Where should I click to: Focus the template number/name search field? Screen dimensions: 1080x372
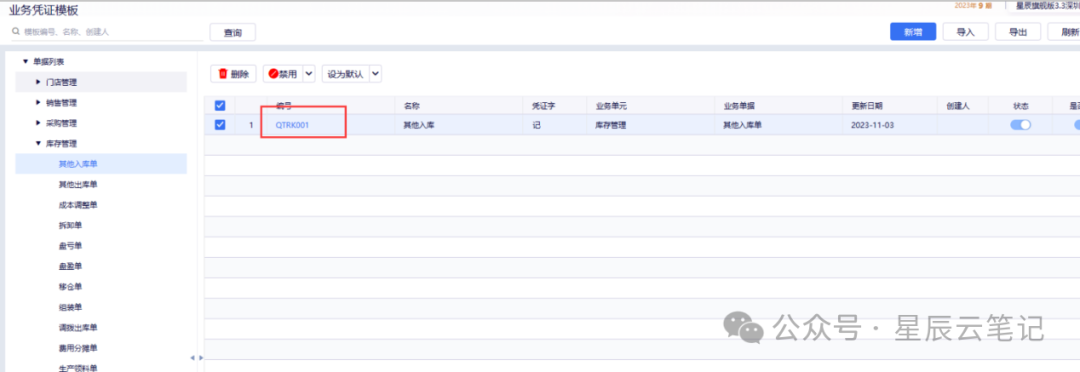107,32
